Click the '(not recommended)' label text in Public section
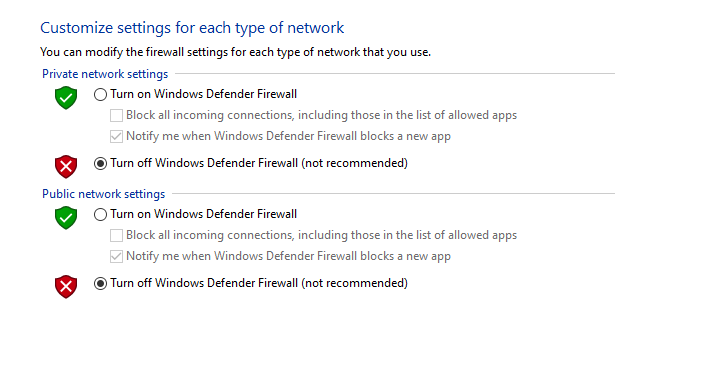The height and width of the screenshot is (370, 707). point(354,283)
